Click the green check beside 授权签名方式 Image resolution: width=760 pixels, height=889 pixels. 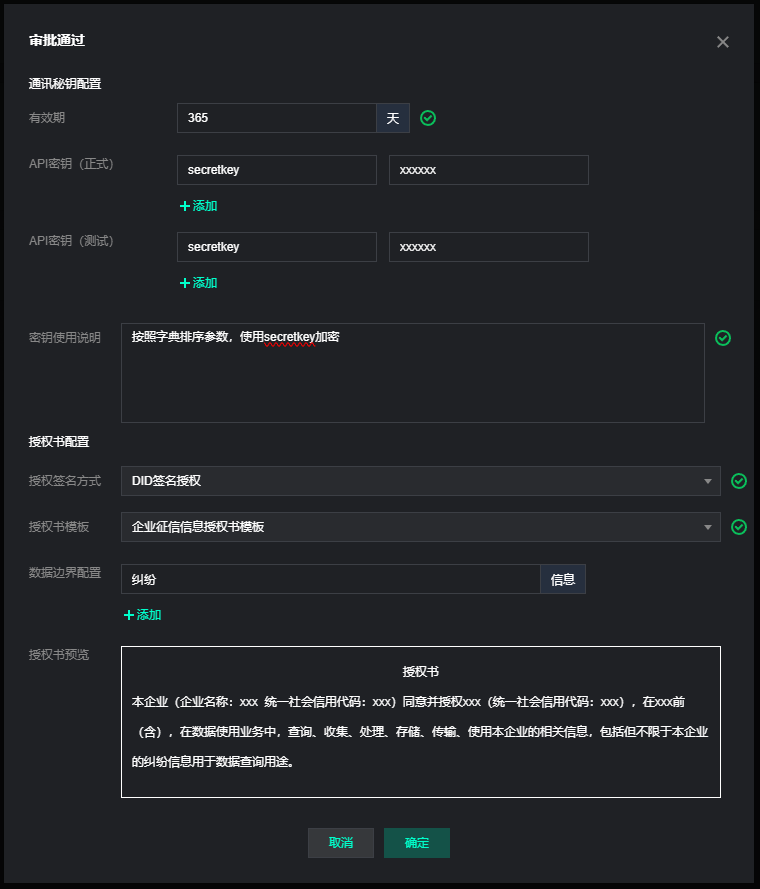point(739,481)
